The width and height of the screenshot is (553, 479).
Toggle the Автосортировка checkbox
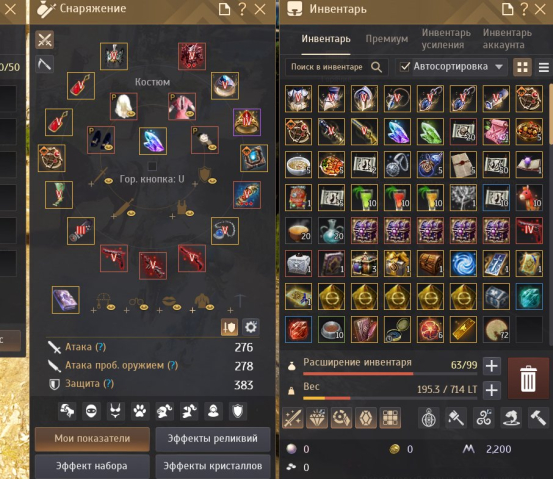point(405,67)
